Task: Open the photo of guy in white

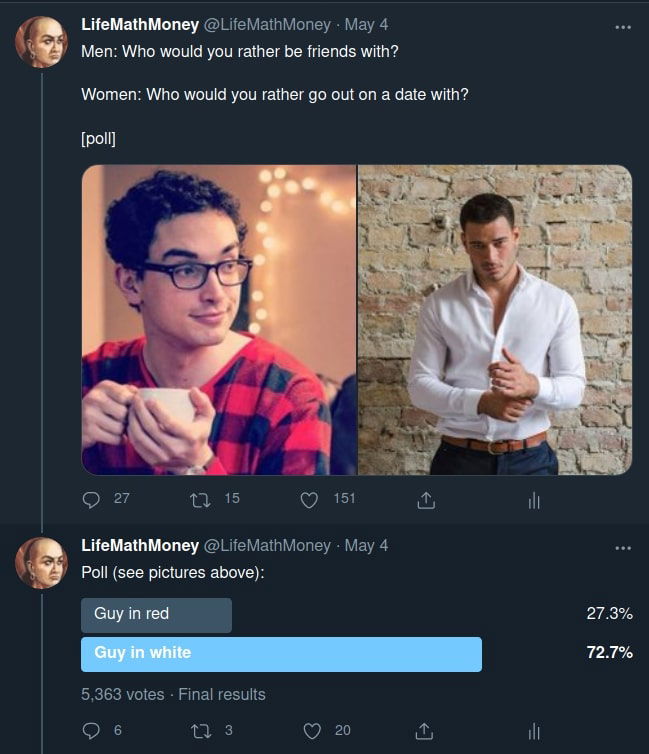Action: click(x=495, y=320)
